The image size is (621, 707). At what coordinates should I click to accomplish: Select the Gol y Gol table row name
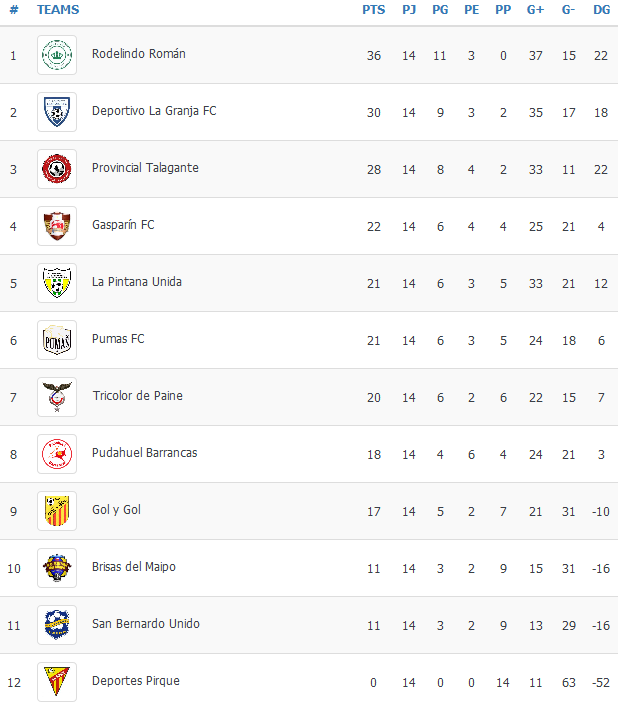point(116,510)
